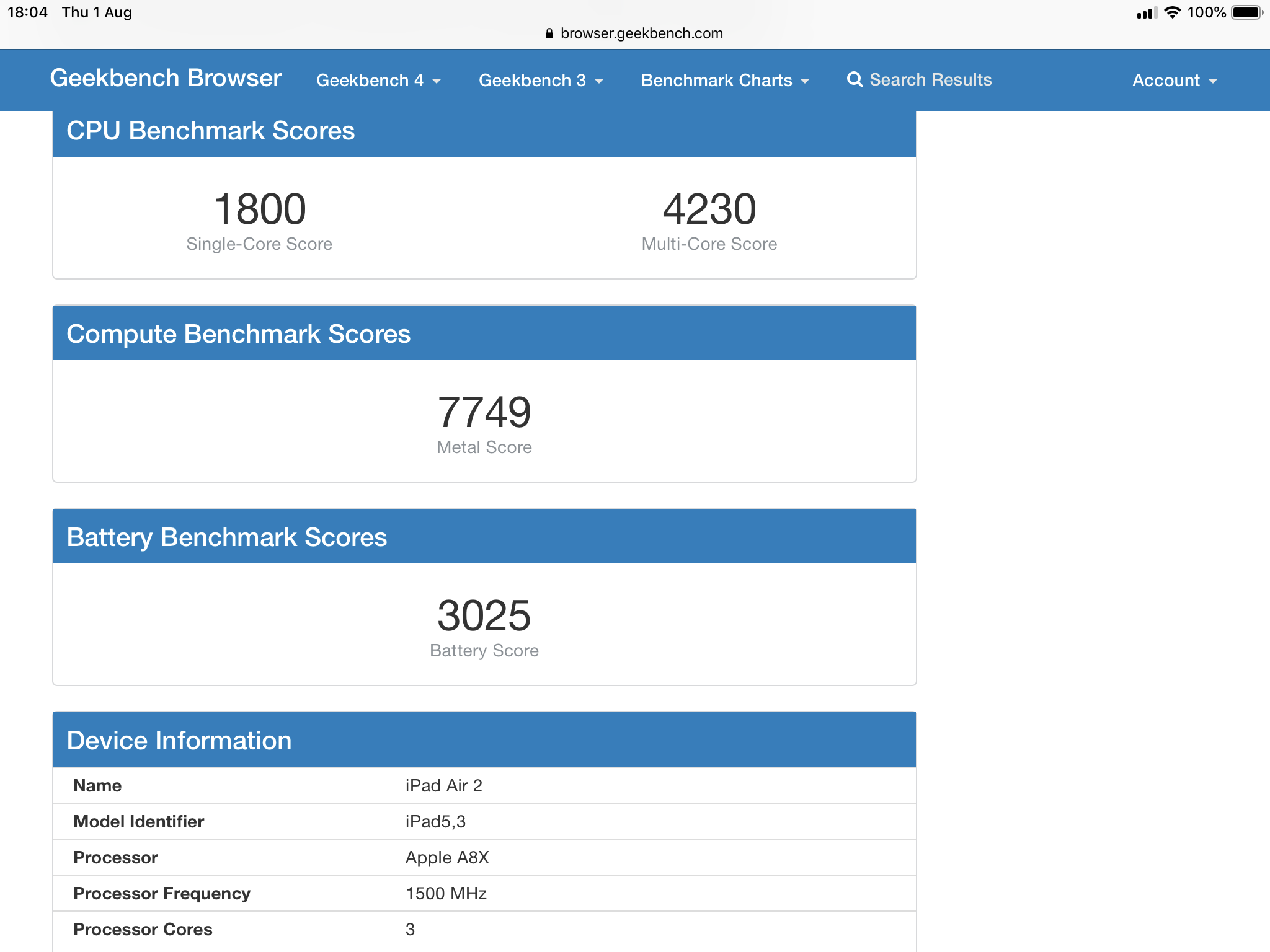
Task: Click the Single-Core Score label
Action: pos(259,244)
